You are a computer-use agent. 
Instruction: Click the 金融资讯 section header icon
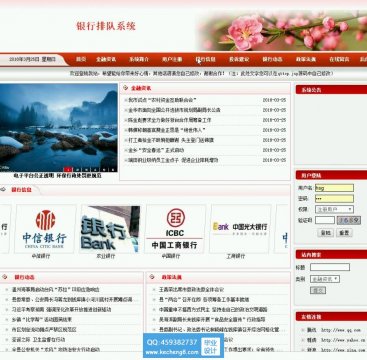coord(125,88)
